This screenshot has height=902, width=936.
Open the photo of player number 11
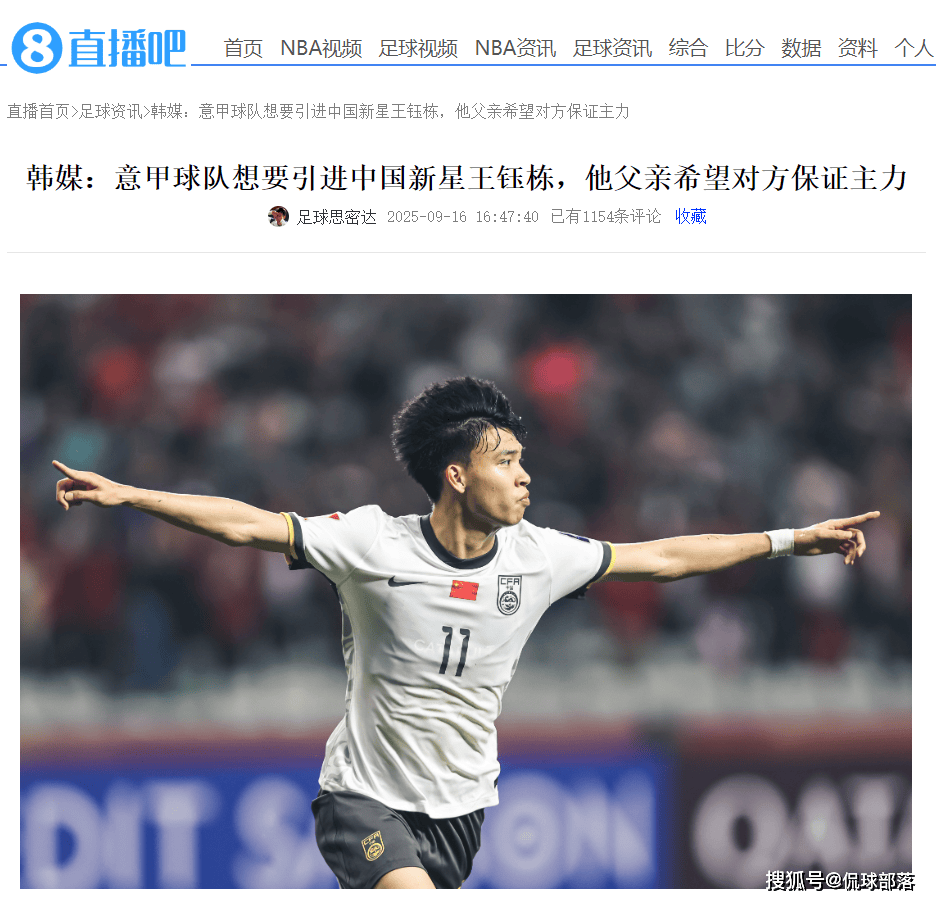[x=466, y=591]
